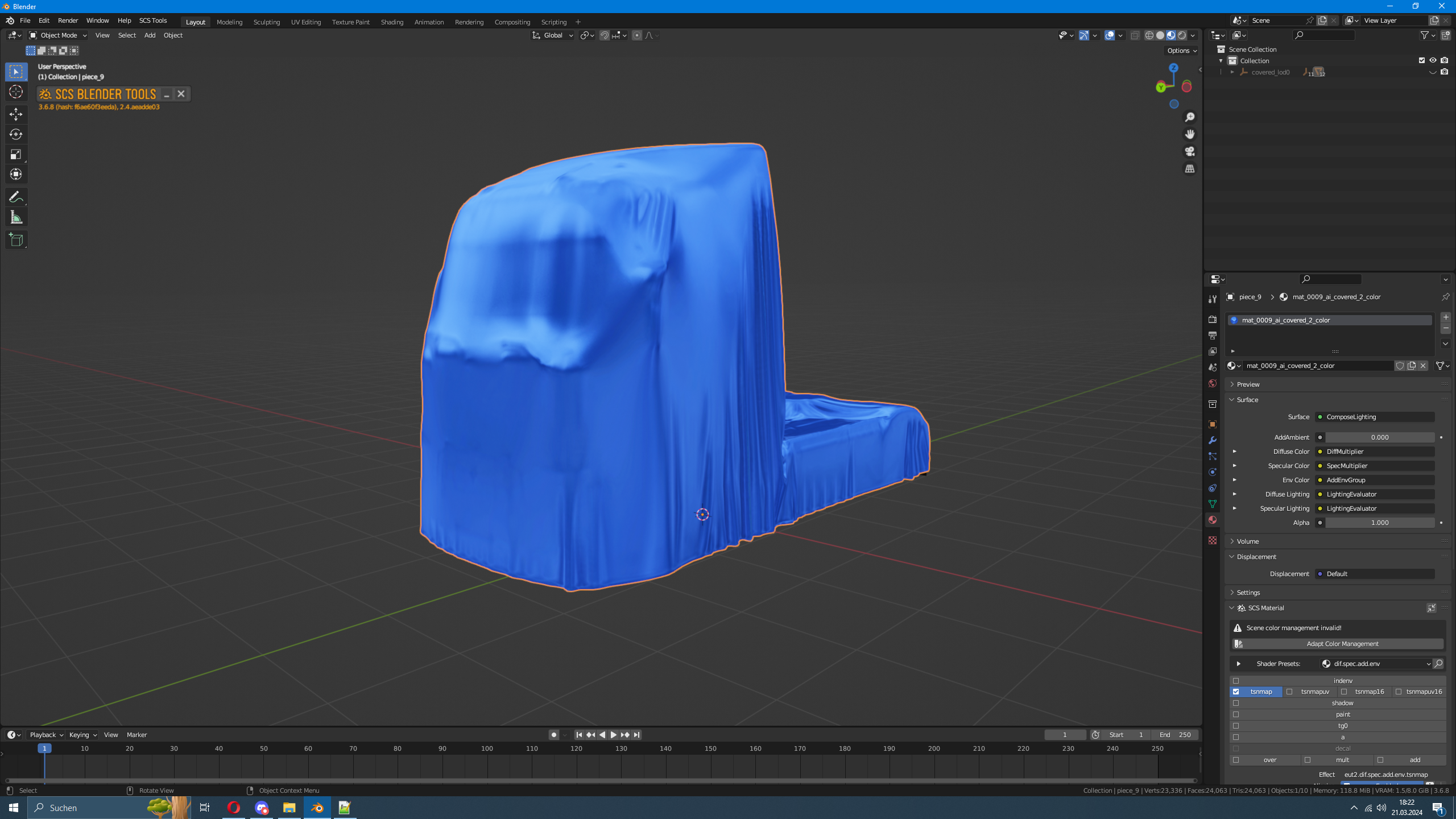Screen dimensions: 1456x819
Task: Enable the tsnmapuv checkbox
Action: [x=1289, y=692]
